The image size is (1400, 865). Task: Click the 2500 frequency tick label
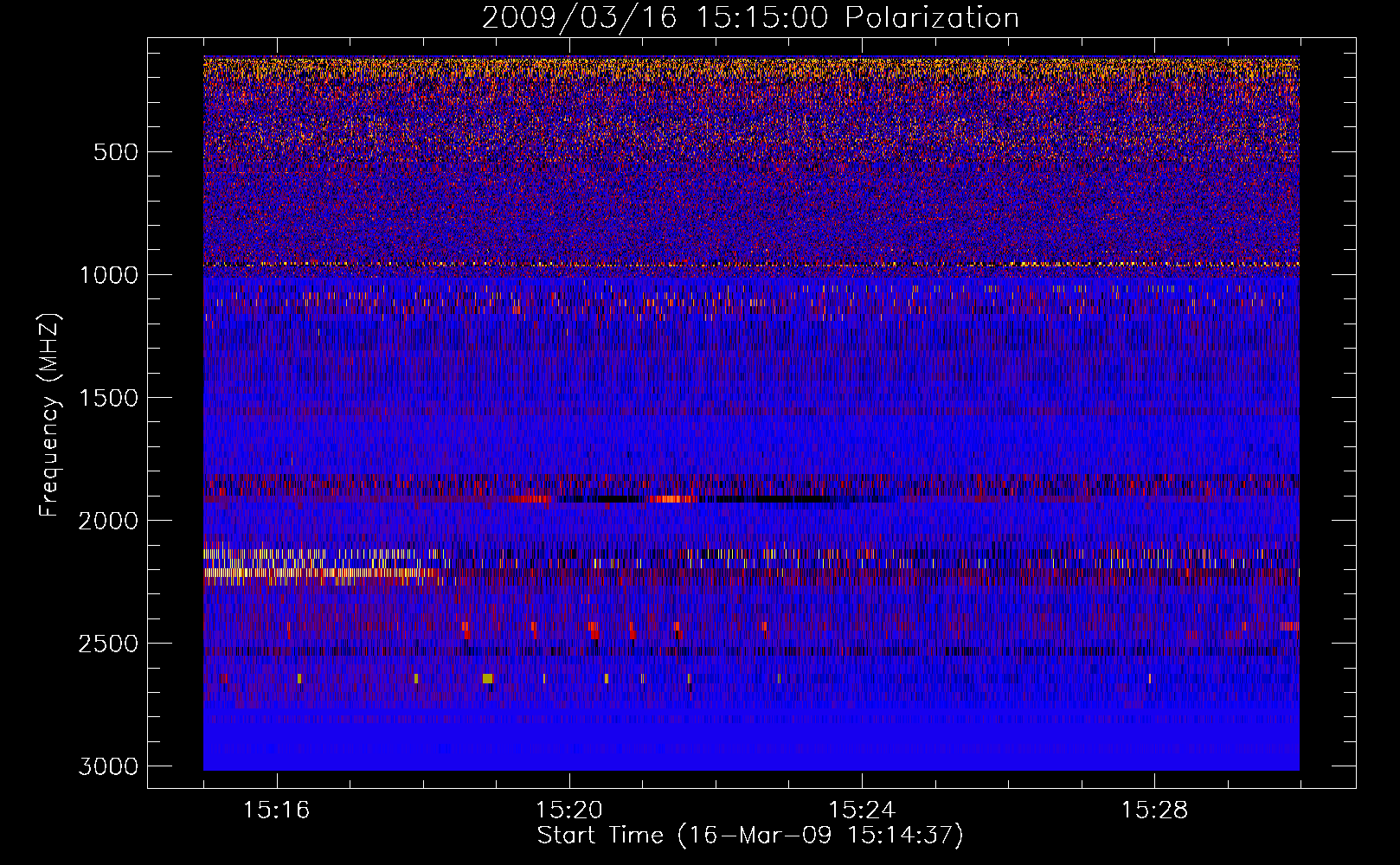coord(108,644)
